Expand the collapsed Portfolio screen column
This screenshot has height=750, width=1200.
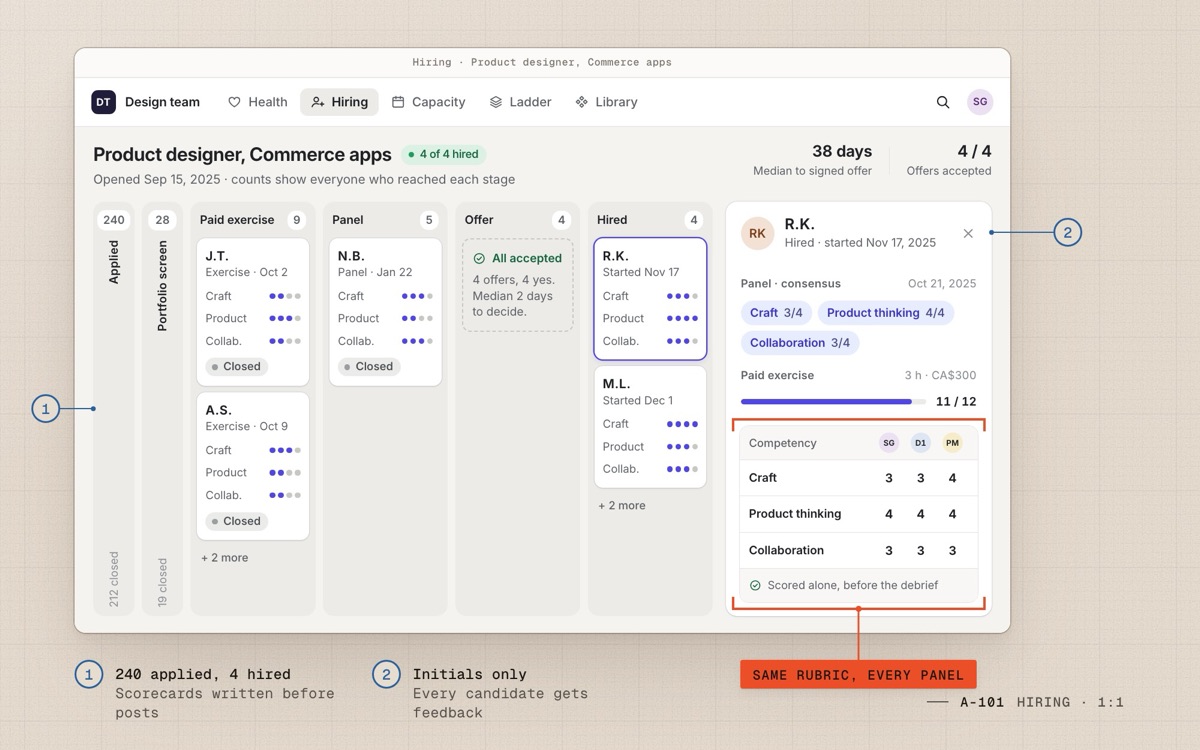click(163, 408)
